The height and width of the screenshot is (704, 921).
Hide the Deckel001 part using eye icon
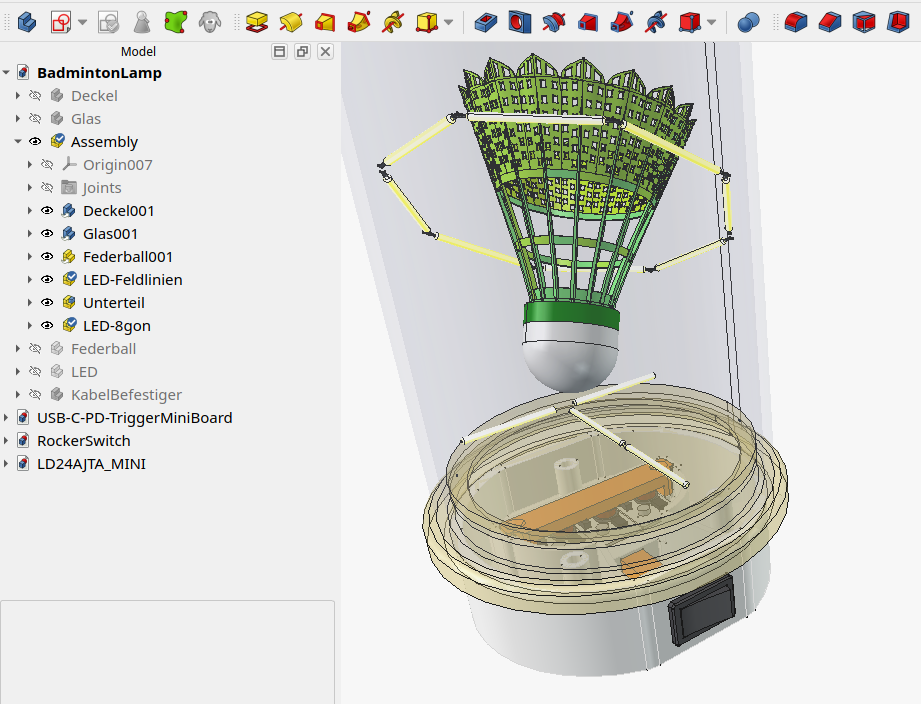pos(47,211)
